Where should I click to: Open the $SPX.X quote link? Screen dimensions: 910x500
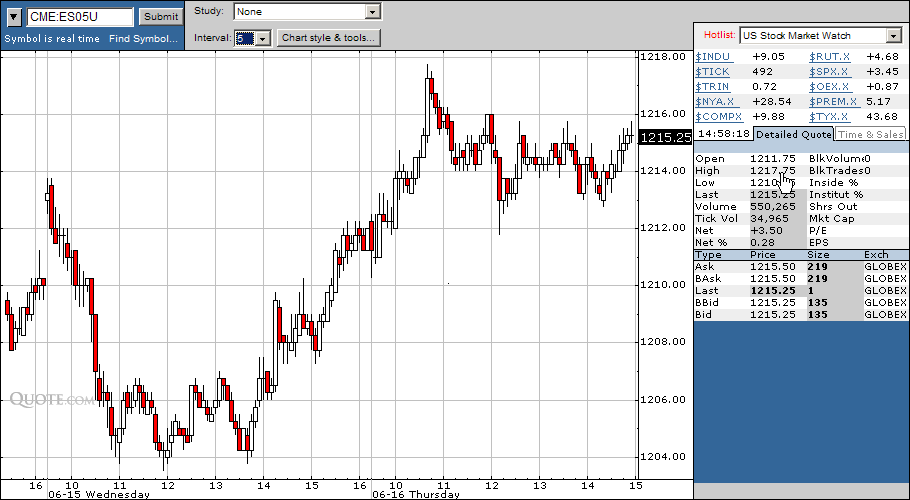(x=829, y=72)
